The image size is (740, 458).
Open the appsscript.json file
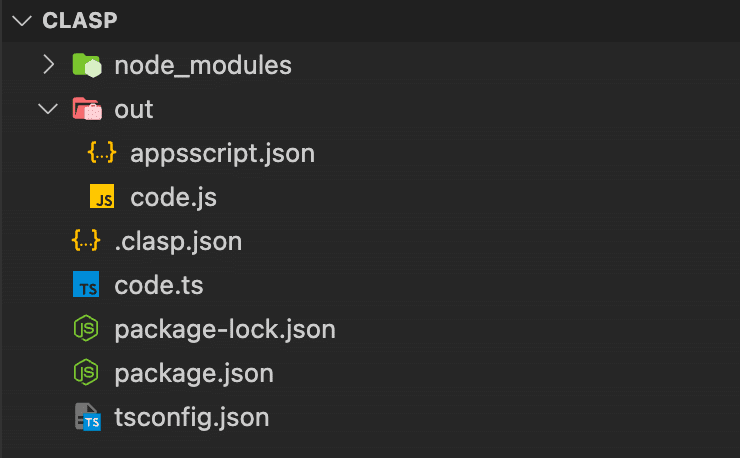tap(222, 154)
